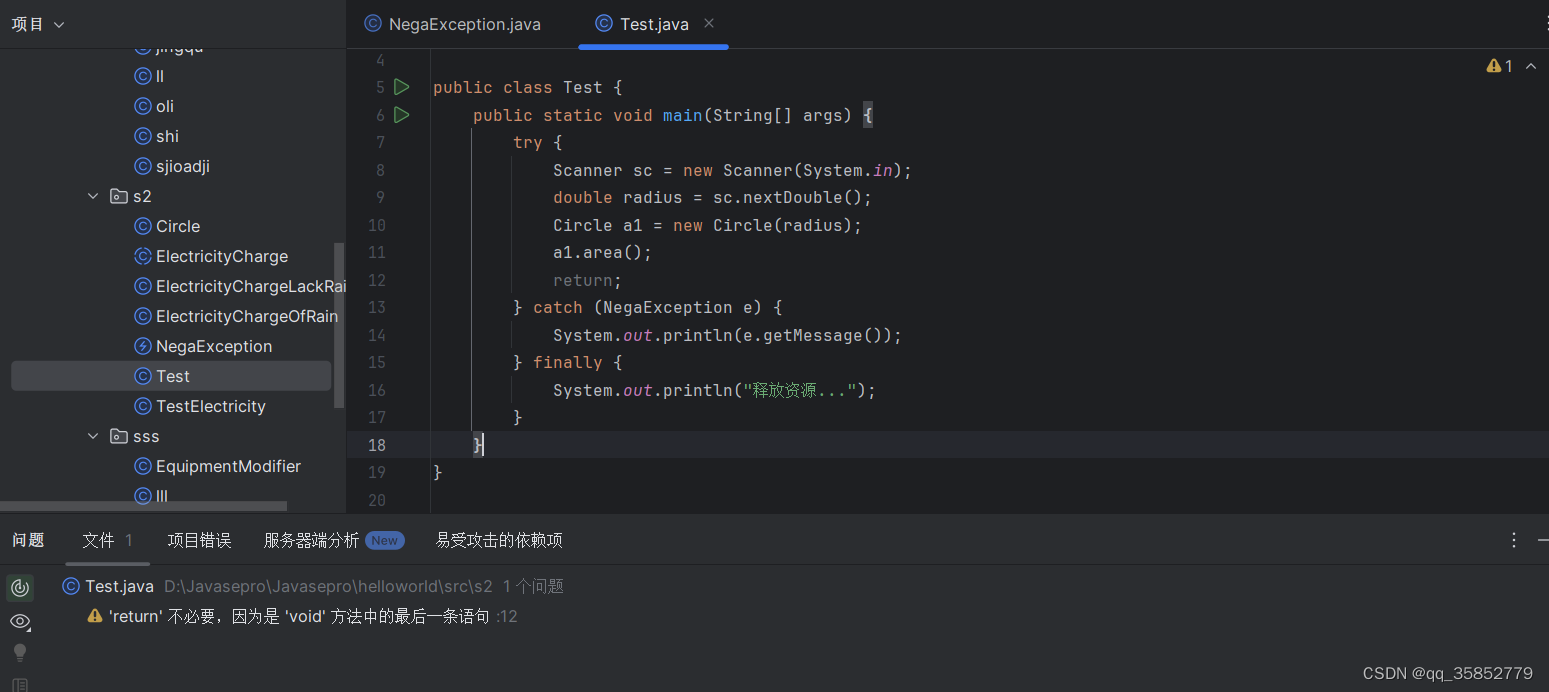The width and height of the screenshot is (1549, 692).
Task: Click the vertical scrollbar of project tree
Action: pos(339,325)
